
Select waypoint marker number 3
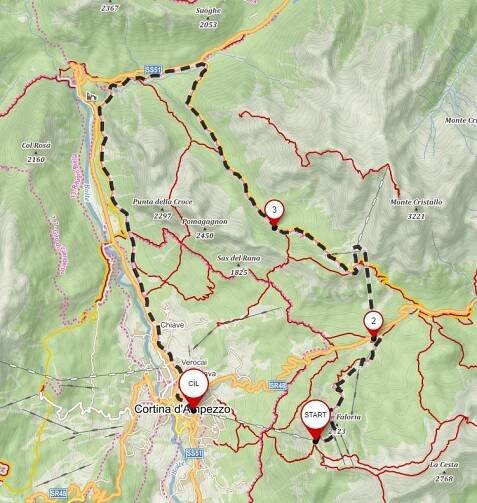[x=274, y=215]
